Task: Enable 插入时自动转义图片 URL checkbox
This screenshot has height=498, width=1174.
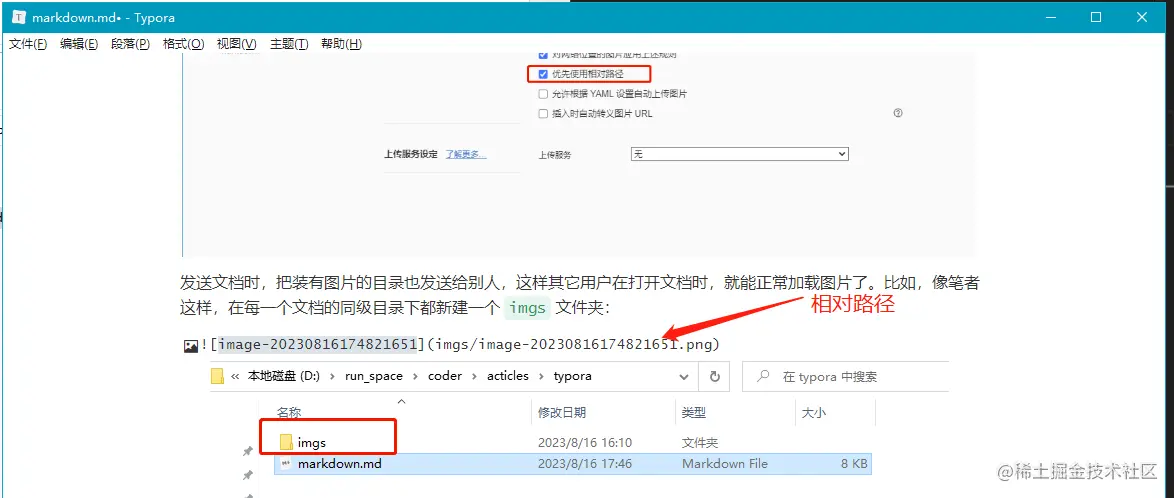Action: pyautogui.click(x=544, y=114)
